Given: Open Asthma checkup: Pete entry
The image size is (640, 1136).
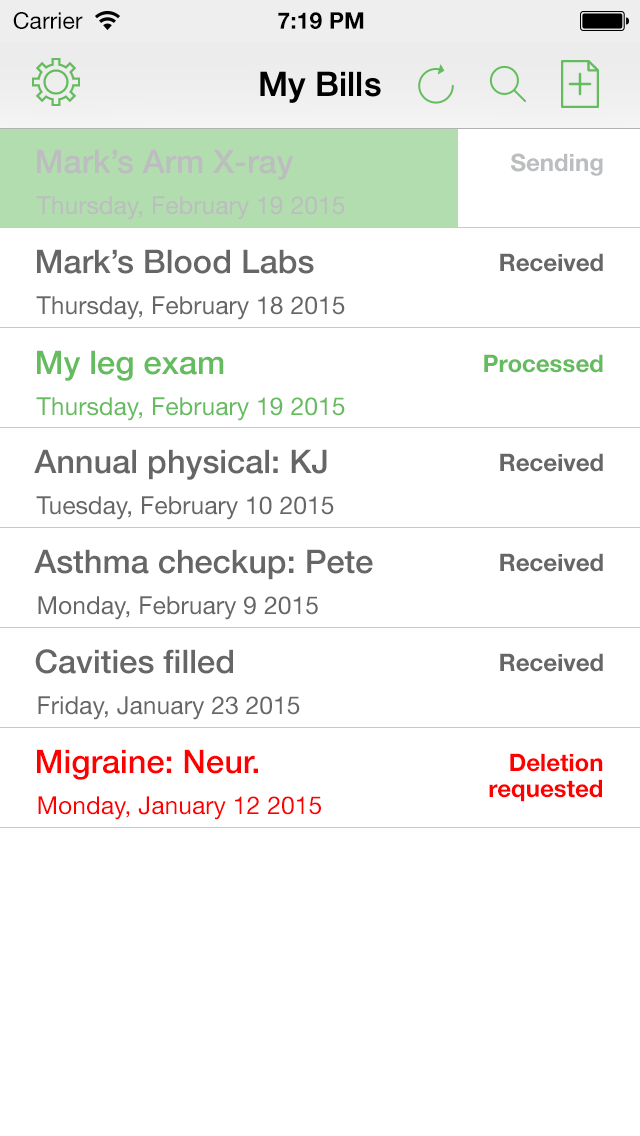Looking at the screenshot, I should coord(204,563).
